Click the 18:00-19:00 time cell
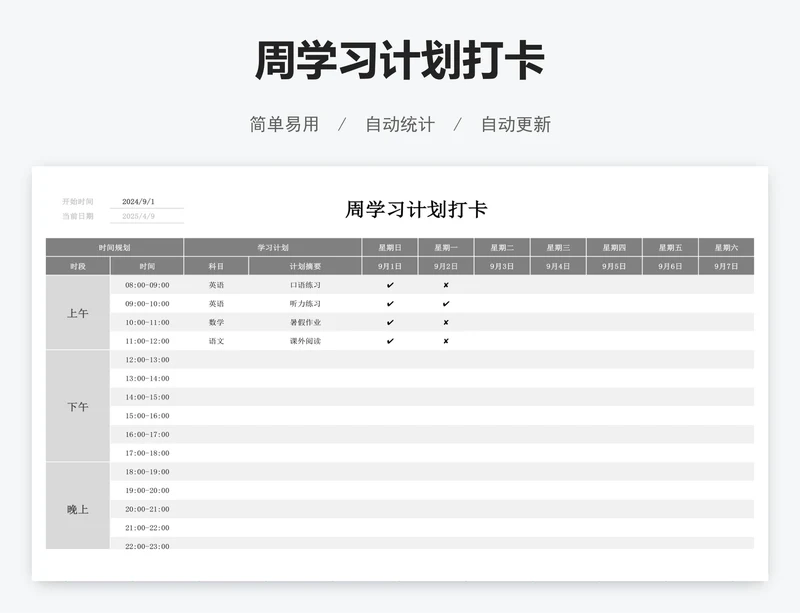Viewport: 800px width, 613px height. pos(147,472)
